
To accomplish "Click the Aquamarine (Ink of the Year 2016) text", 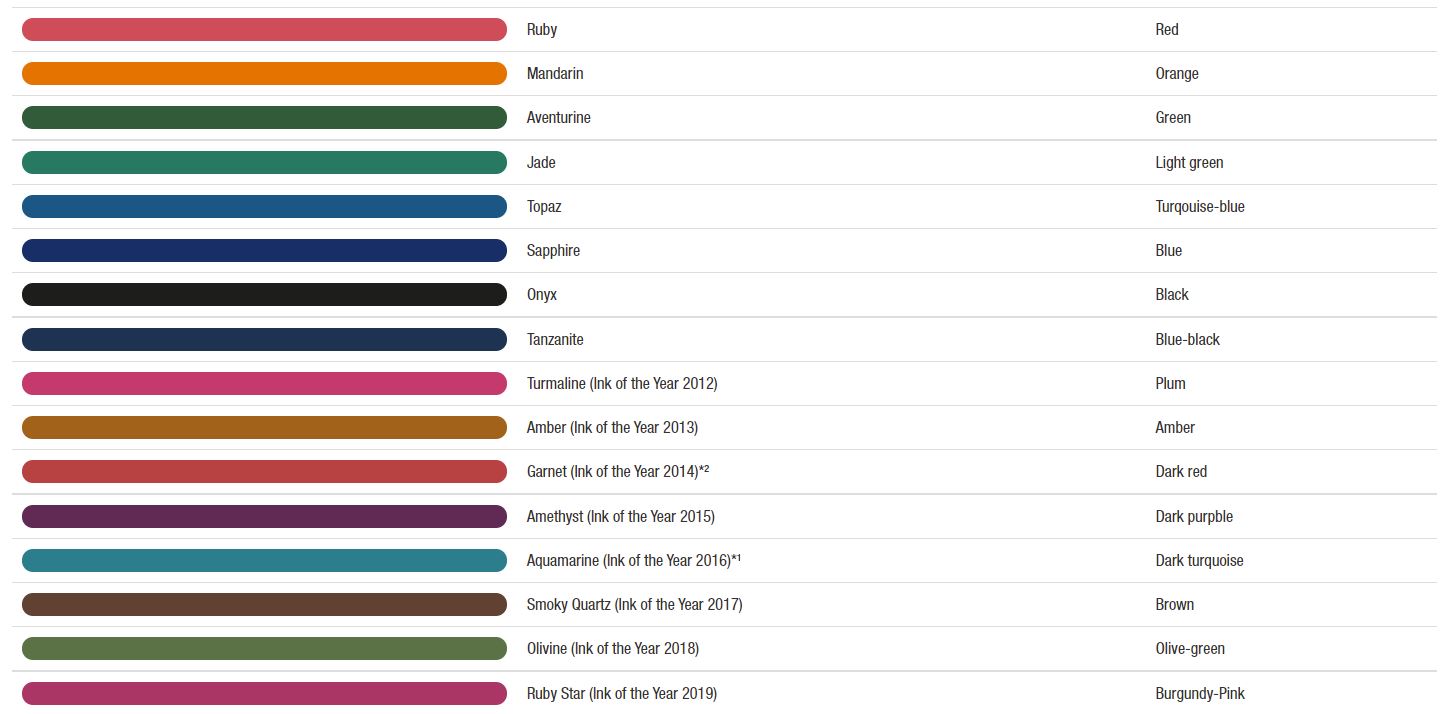I will coord(634,560).
